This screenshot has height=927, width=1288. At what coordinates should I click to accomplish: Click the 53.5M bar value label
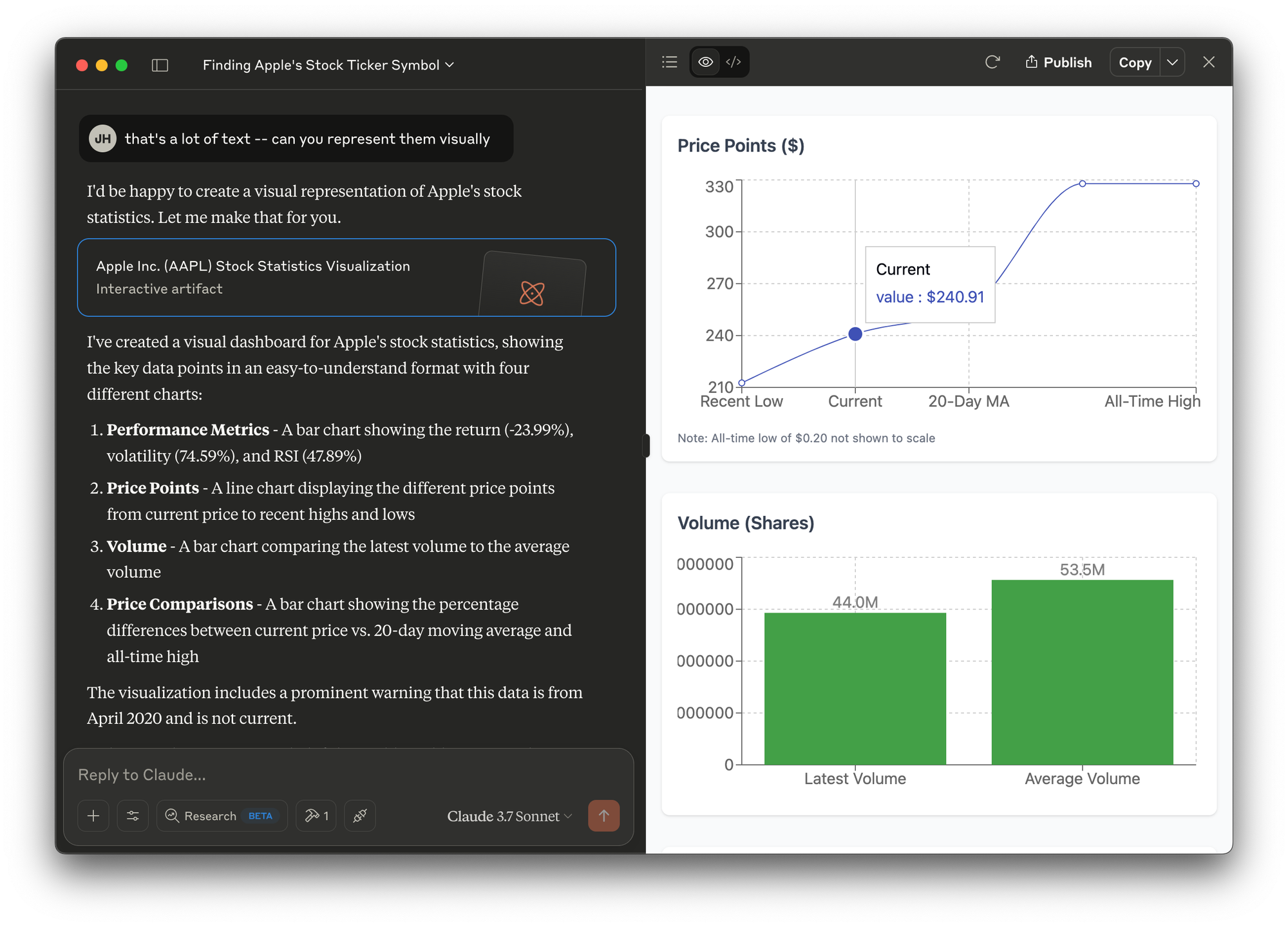pyautogui.click(x=1082, y=569)
